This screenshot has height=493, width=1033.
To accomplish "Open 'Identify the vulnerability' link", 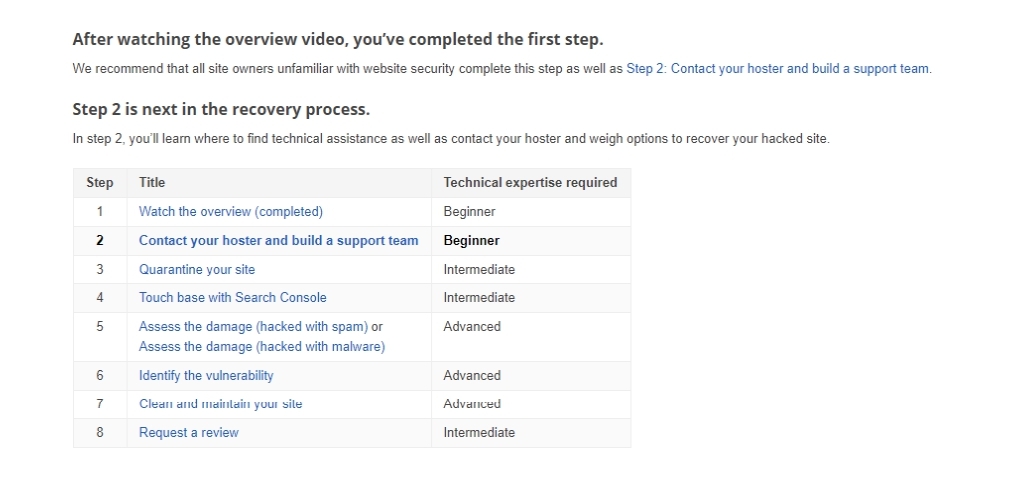I will [x=206, y=376].
